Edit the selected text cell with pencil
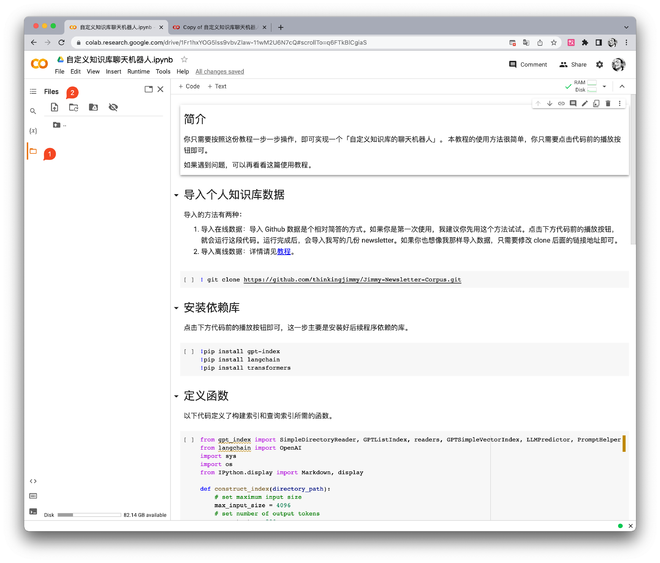The height and width of the screenshot is (563, 660). click(584, 103)
